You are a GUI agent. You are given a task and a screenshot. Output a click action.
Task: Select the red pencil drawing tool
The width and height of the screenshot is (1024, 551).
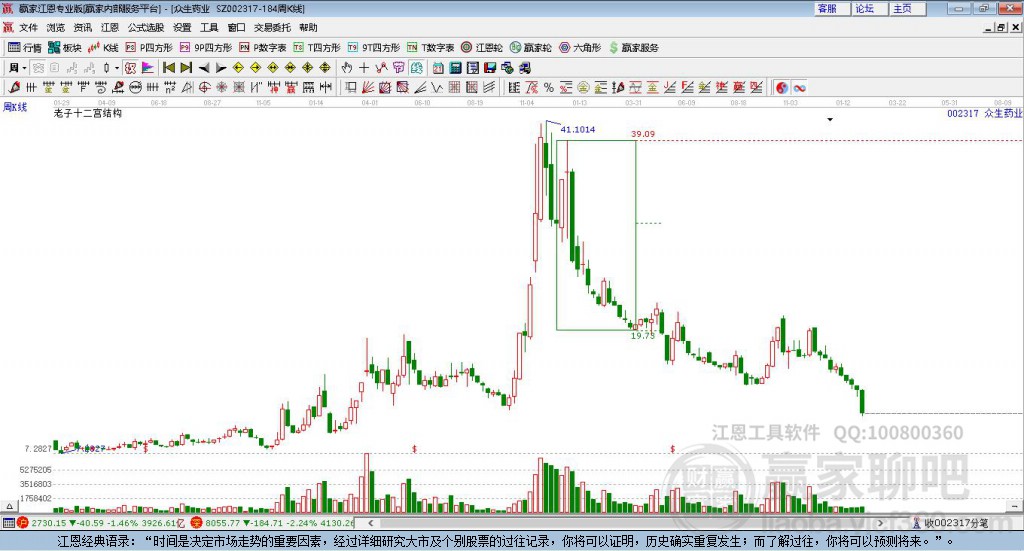point(14,87)
